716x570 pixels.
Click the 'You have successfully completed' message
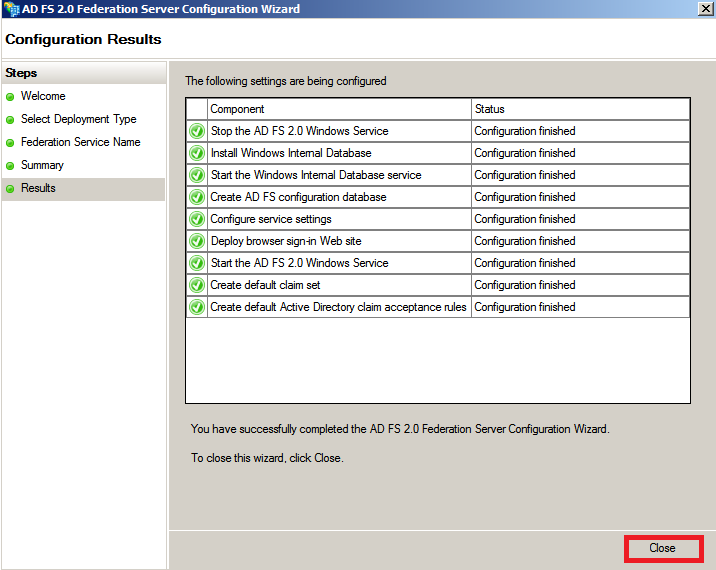point(400,429)
